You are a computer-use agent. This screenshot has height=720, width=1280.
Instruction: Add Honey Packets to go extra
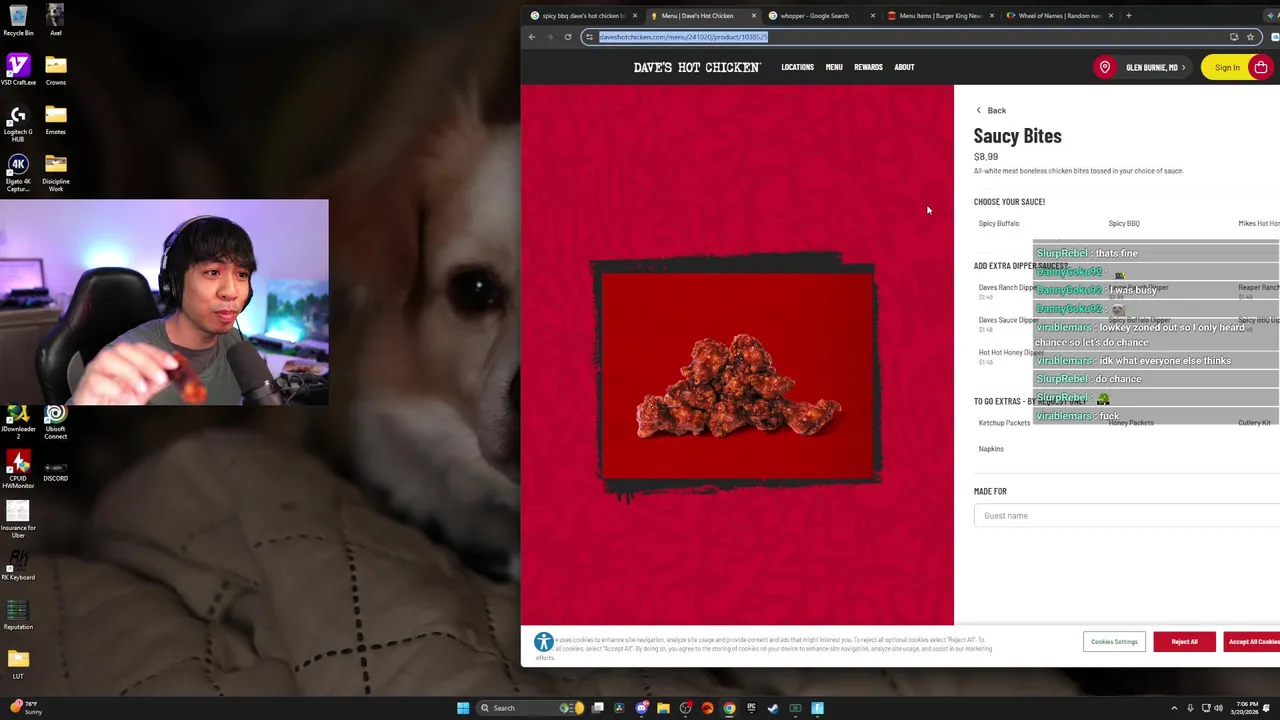1131,423
